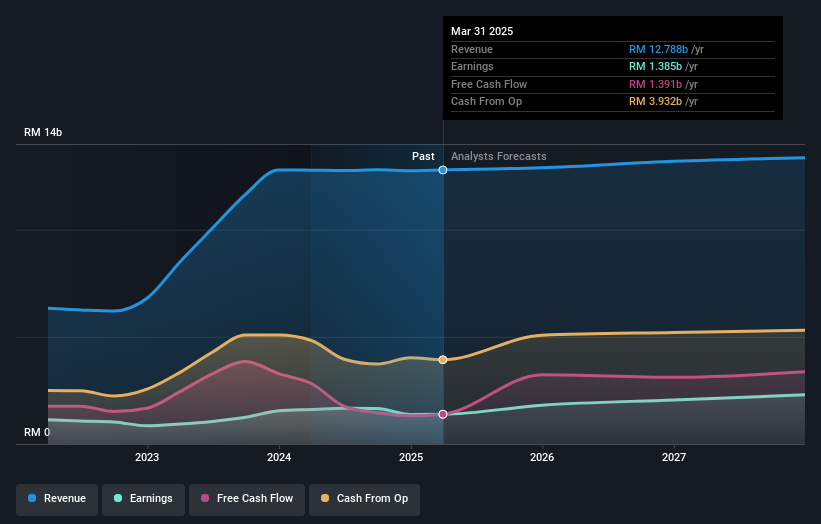The image size is (821, 524).
Task: Click the Analysts Forecasts label
Action: point(498,157)
